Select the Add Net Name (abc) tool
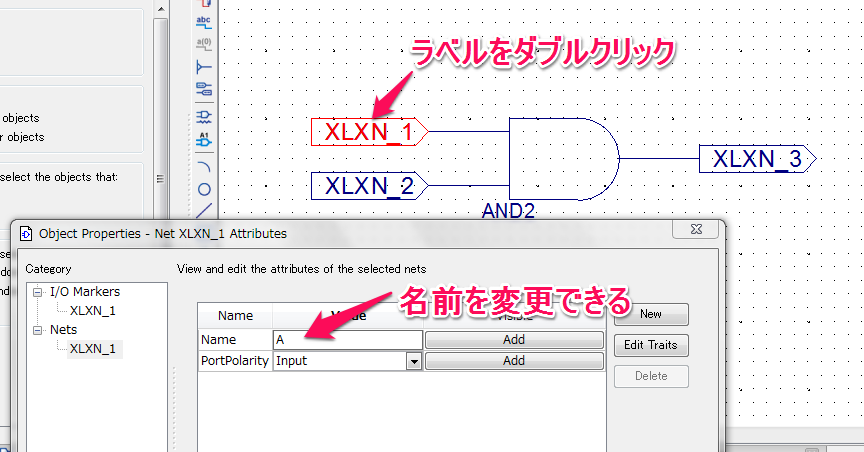The height and width of the screenshot is (452, 864). (x=204, y=21)
